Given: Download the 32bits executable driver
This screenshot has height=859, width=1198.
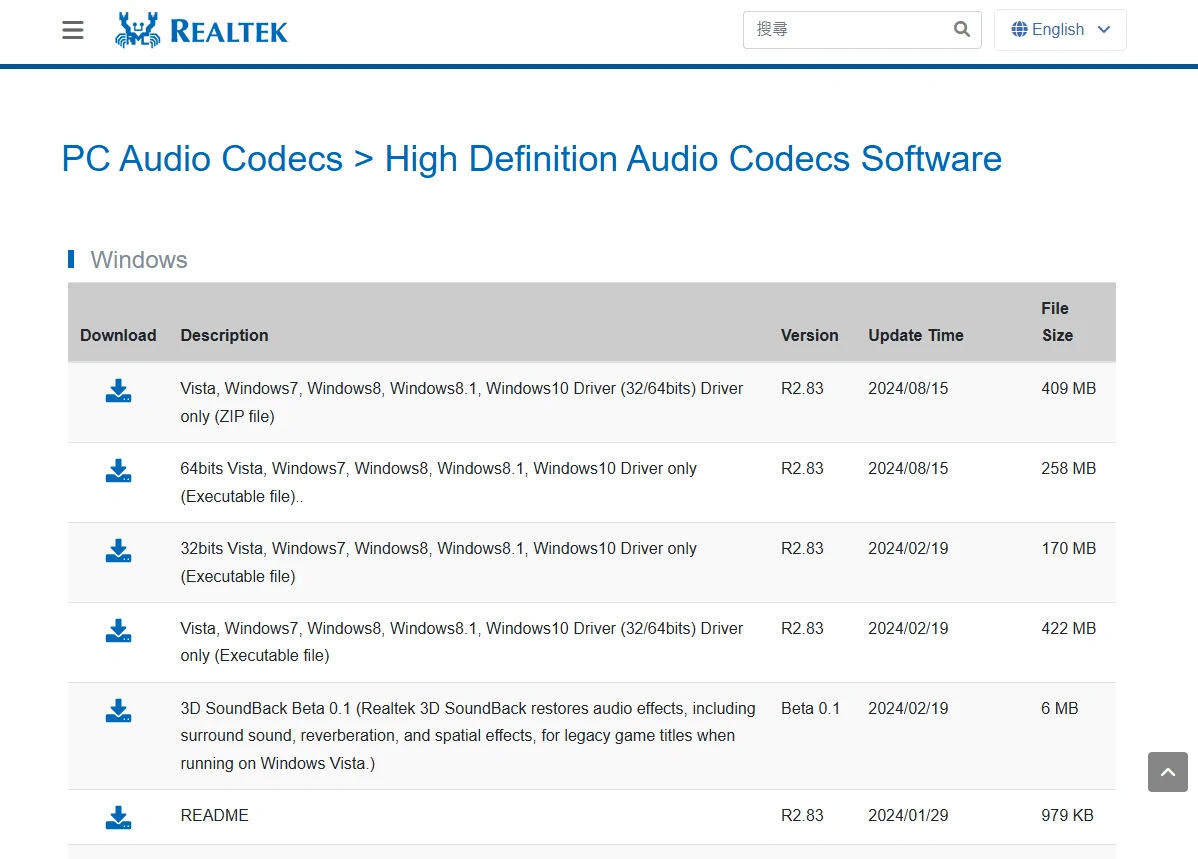Looking at the screenshot, I should pos(118,550).
